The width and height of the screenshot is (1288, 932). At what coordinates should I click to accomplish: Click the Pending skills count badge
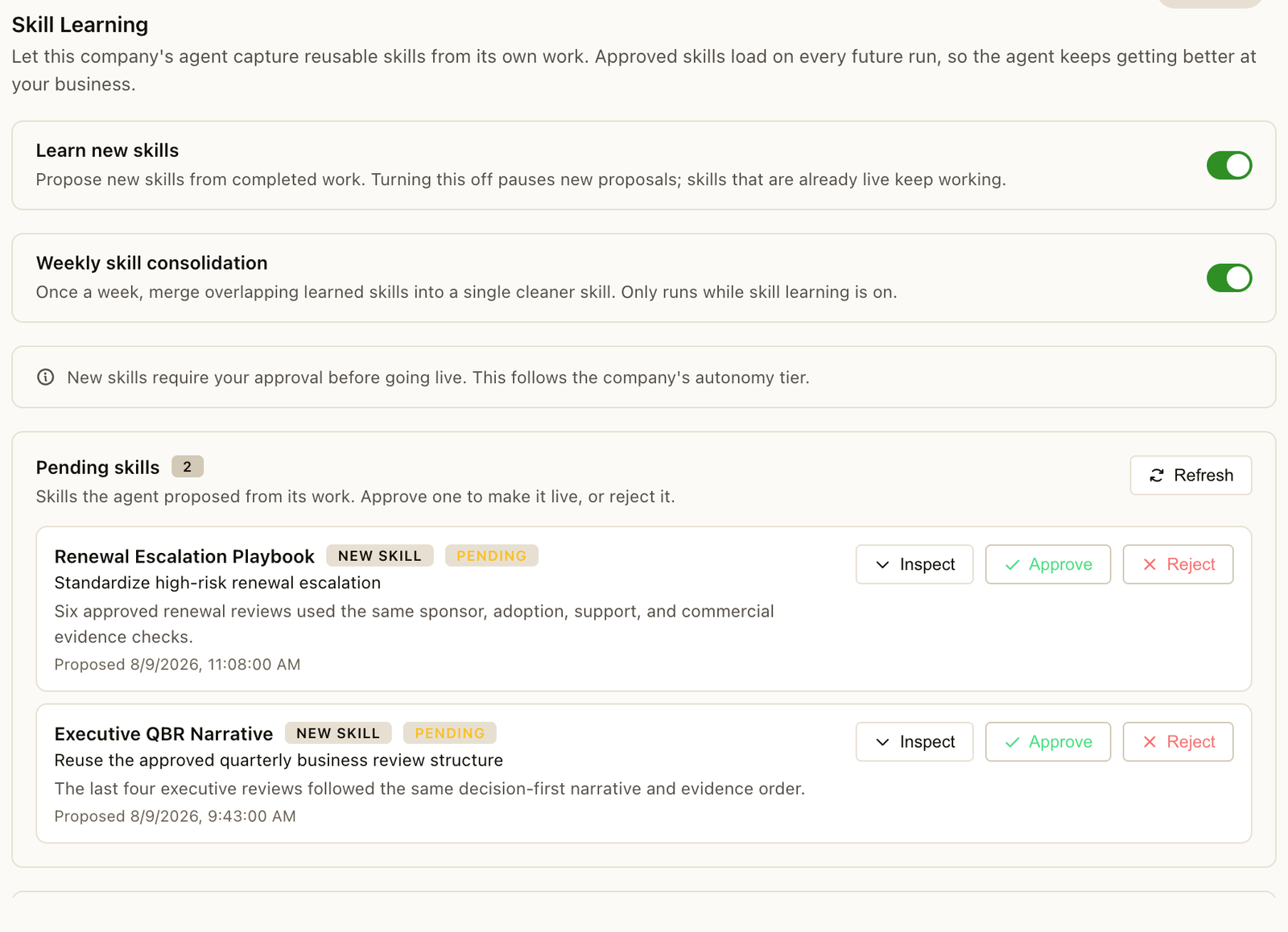pos(188,467)
